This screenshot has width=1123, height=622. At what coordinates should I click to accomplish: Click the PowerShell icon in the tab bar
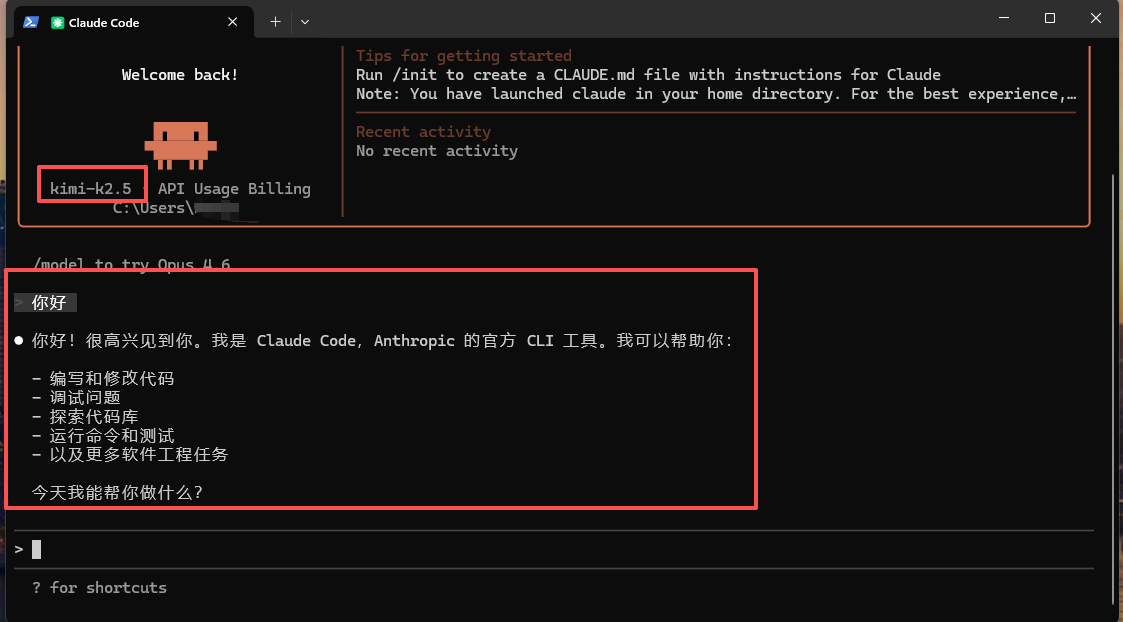[30, 21]
